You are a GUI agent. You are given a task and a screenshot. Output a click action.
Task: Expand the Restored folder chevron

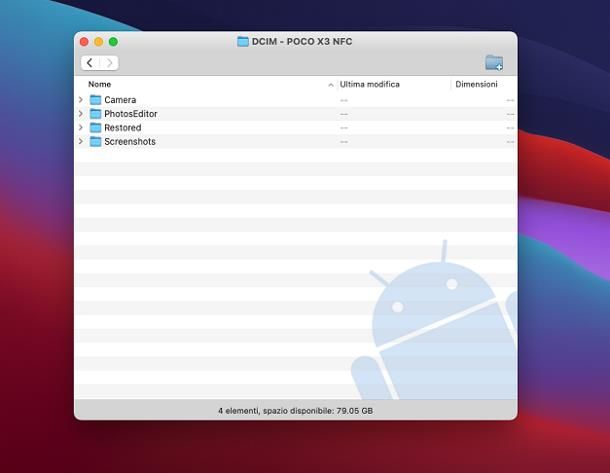tap(81, 128)
